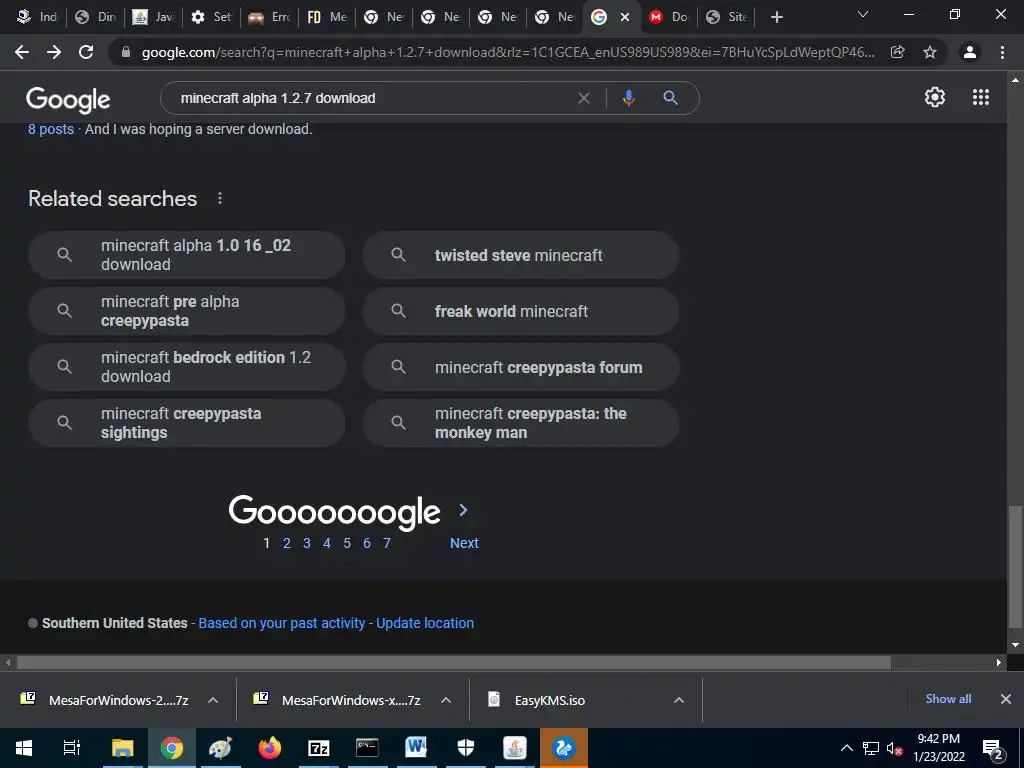Search 'minecraft alpha 1.0 16_02 download'
This screenshot has height=768, width=1024.
(187, 255)
